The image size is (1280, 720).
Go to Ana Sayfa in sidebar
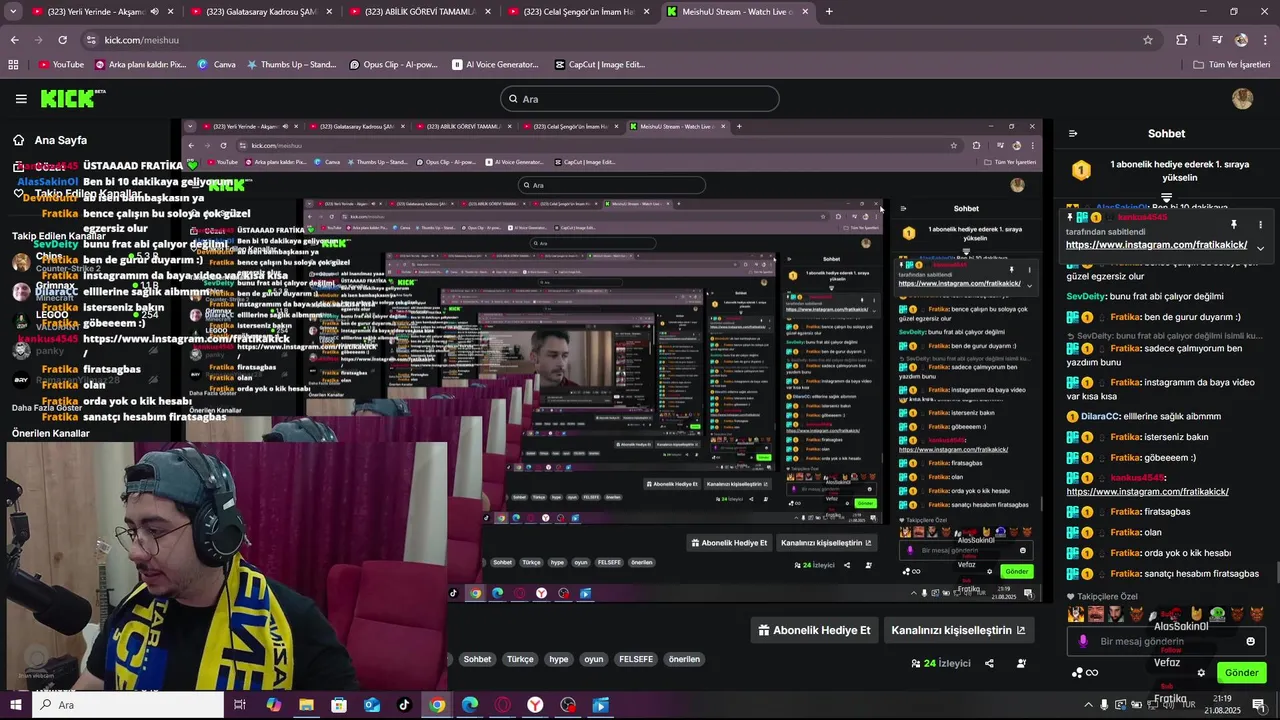click(50, 140)
